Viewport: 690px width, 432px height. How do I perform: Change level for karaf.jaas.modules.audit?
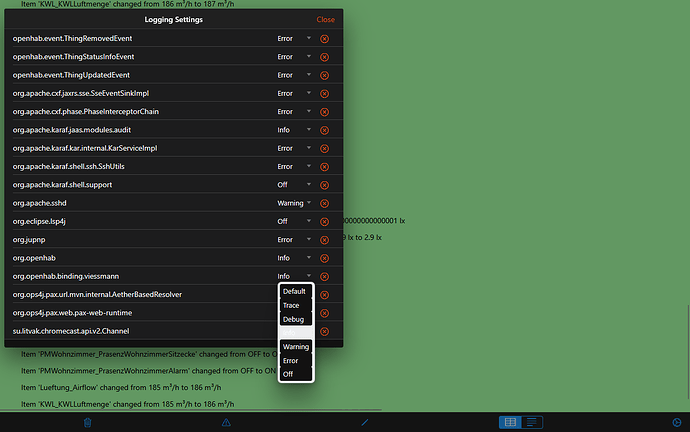(294, 130)
